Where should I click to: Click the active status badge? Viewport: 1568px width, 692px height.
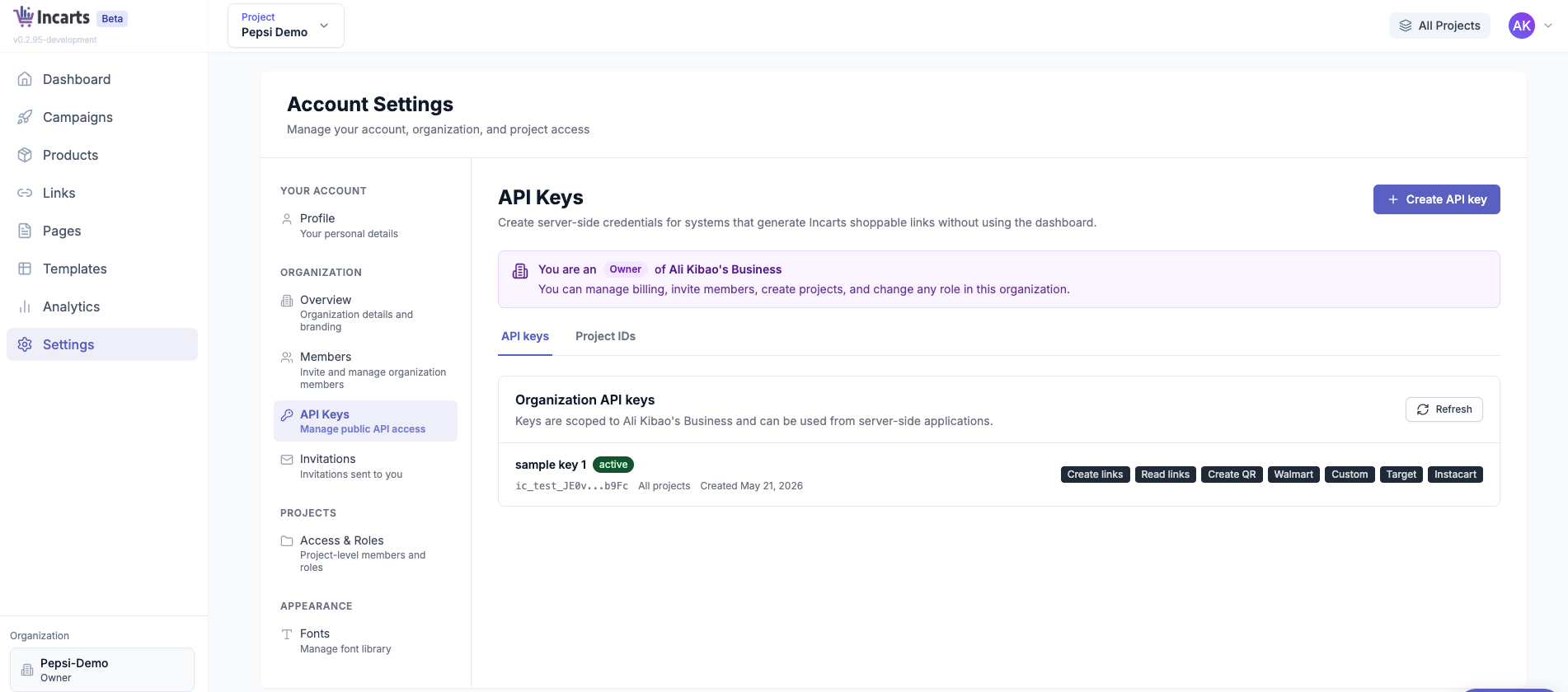pyautogui.click(x=613, y=465)
